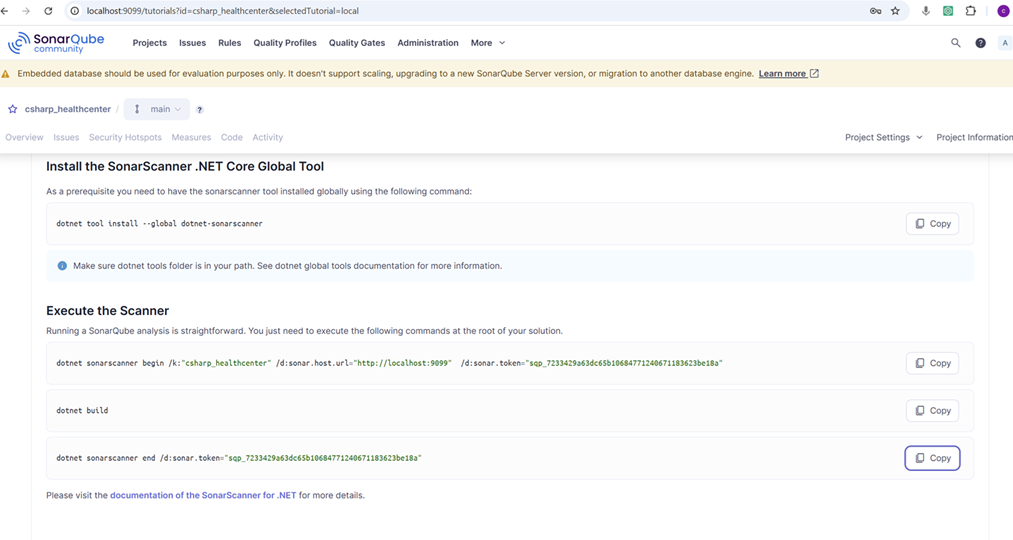Screen dimensions: 1013x540
Task: Switch to the Activity tab
Action: pyautogui.click(x=267, y=138)
